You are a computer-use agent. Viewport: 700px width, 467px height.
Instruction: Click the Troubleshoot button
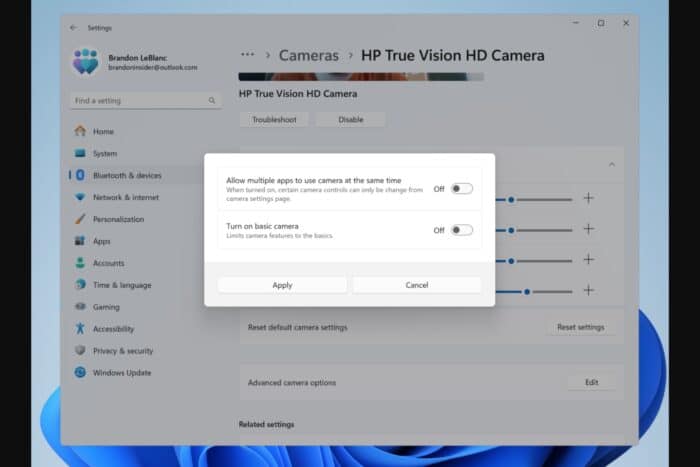click(274, 120)
